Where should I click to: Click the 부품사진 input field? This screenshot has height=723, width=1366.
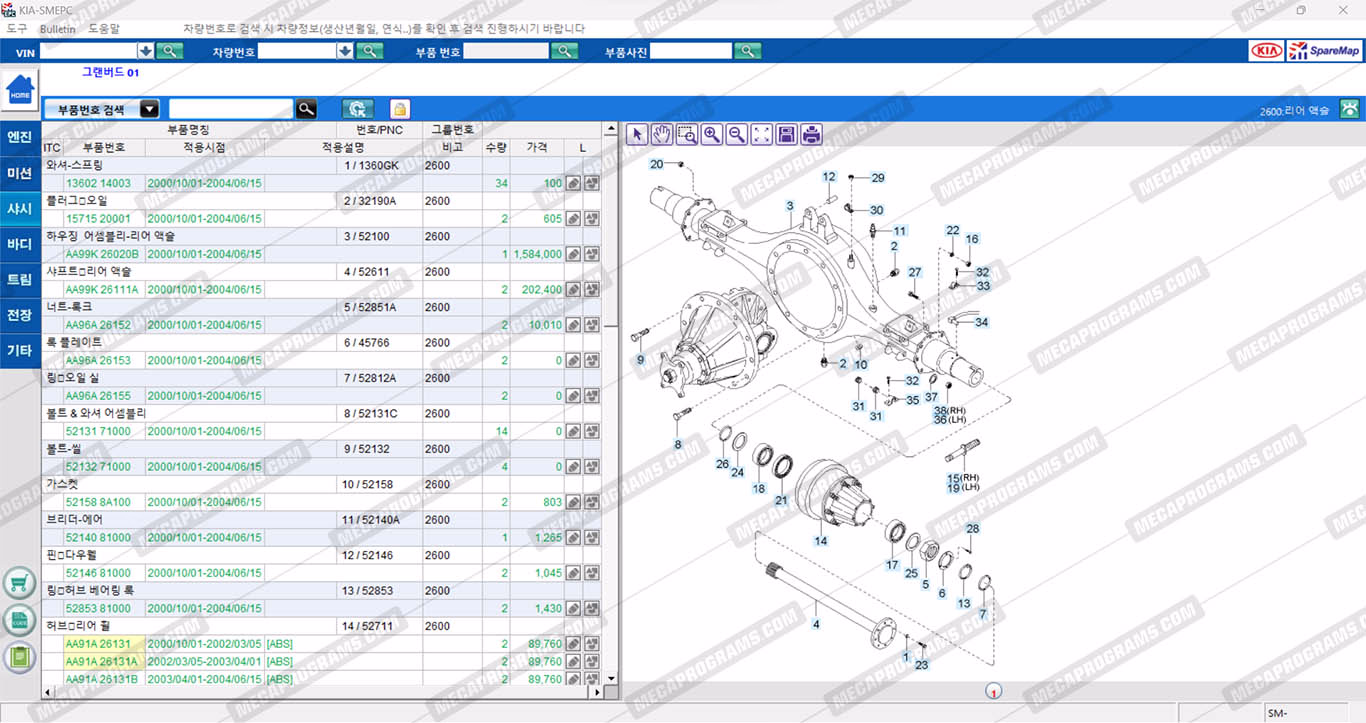(x=690, y=51)
